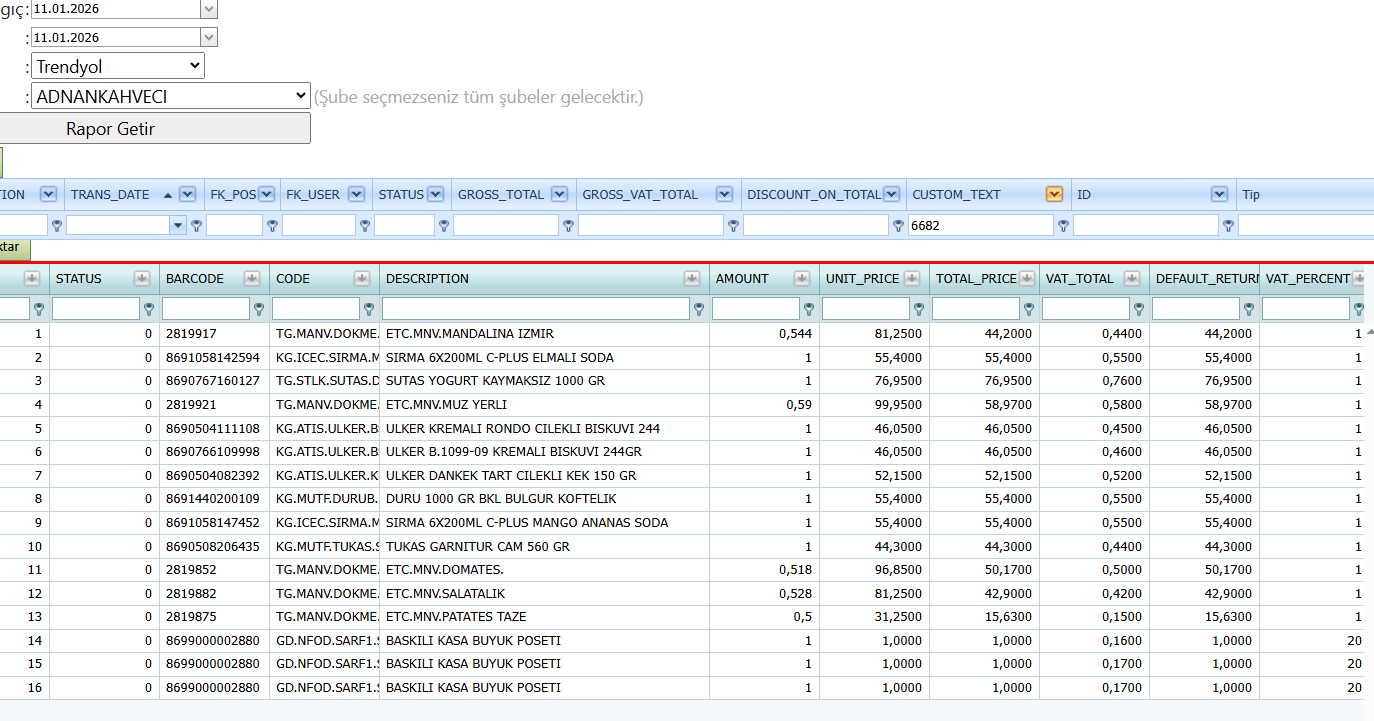Open the Trendyol platform dropdown
1374x721 pixels.
pyautogui.click(x=118, y=67)
